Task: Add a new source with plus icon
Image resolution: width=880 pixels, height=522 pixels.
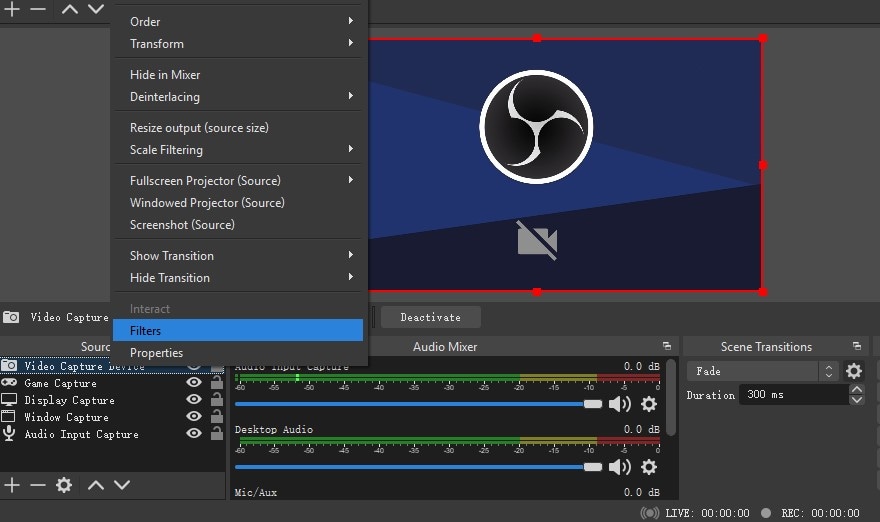Action: [12, 485]
